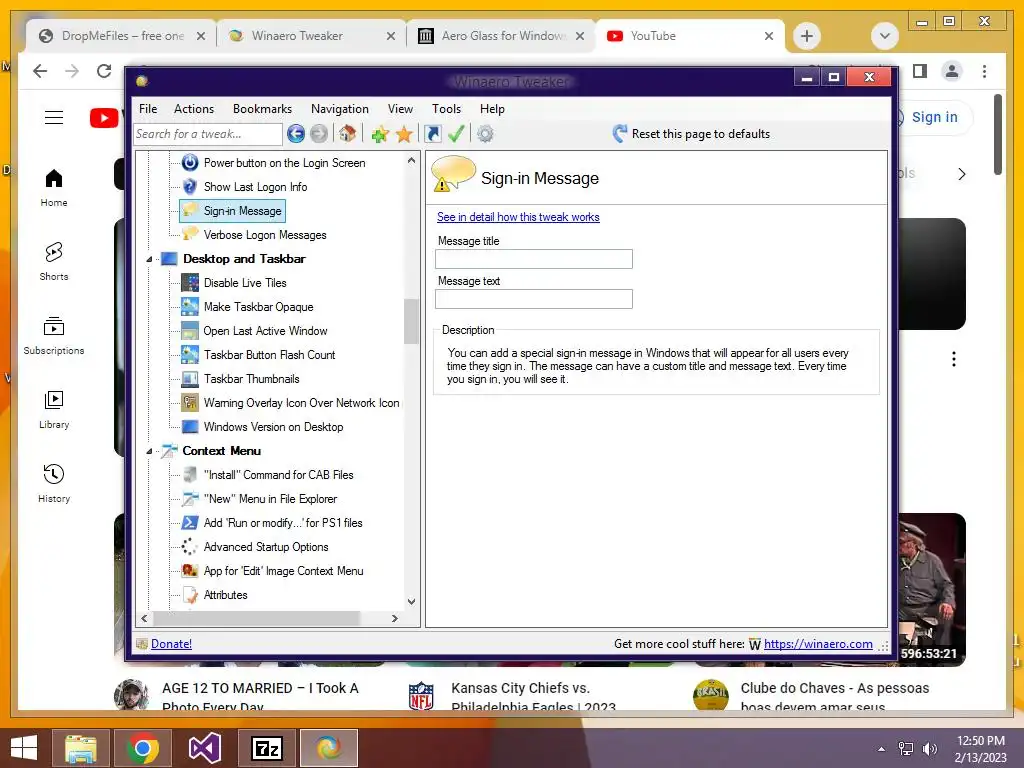The height and width of the screenshot is (768, 1024).
Task: Open a new browser tab
Action: click(807, 36)
